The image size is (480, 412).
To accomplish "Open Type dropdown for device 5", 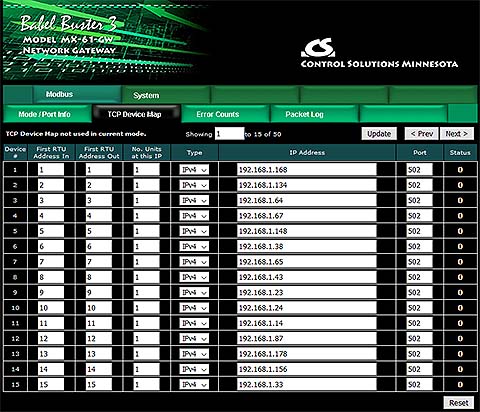I will point(194,231).
